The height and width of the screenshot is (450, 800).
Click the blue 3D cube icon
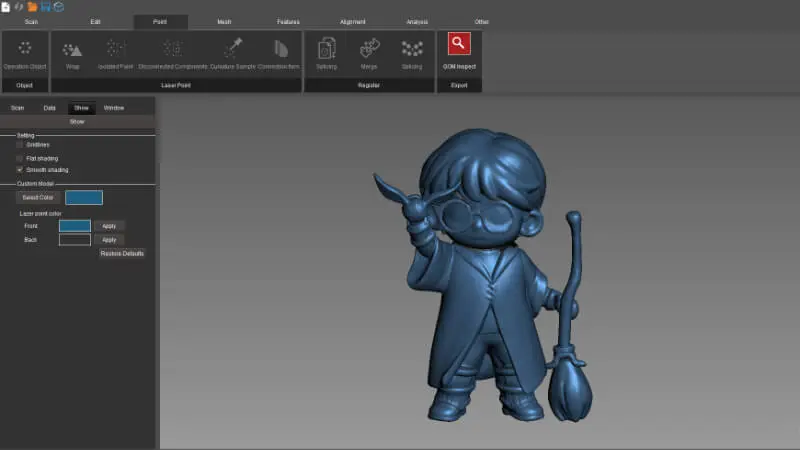coord(59,7)
